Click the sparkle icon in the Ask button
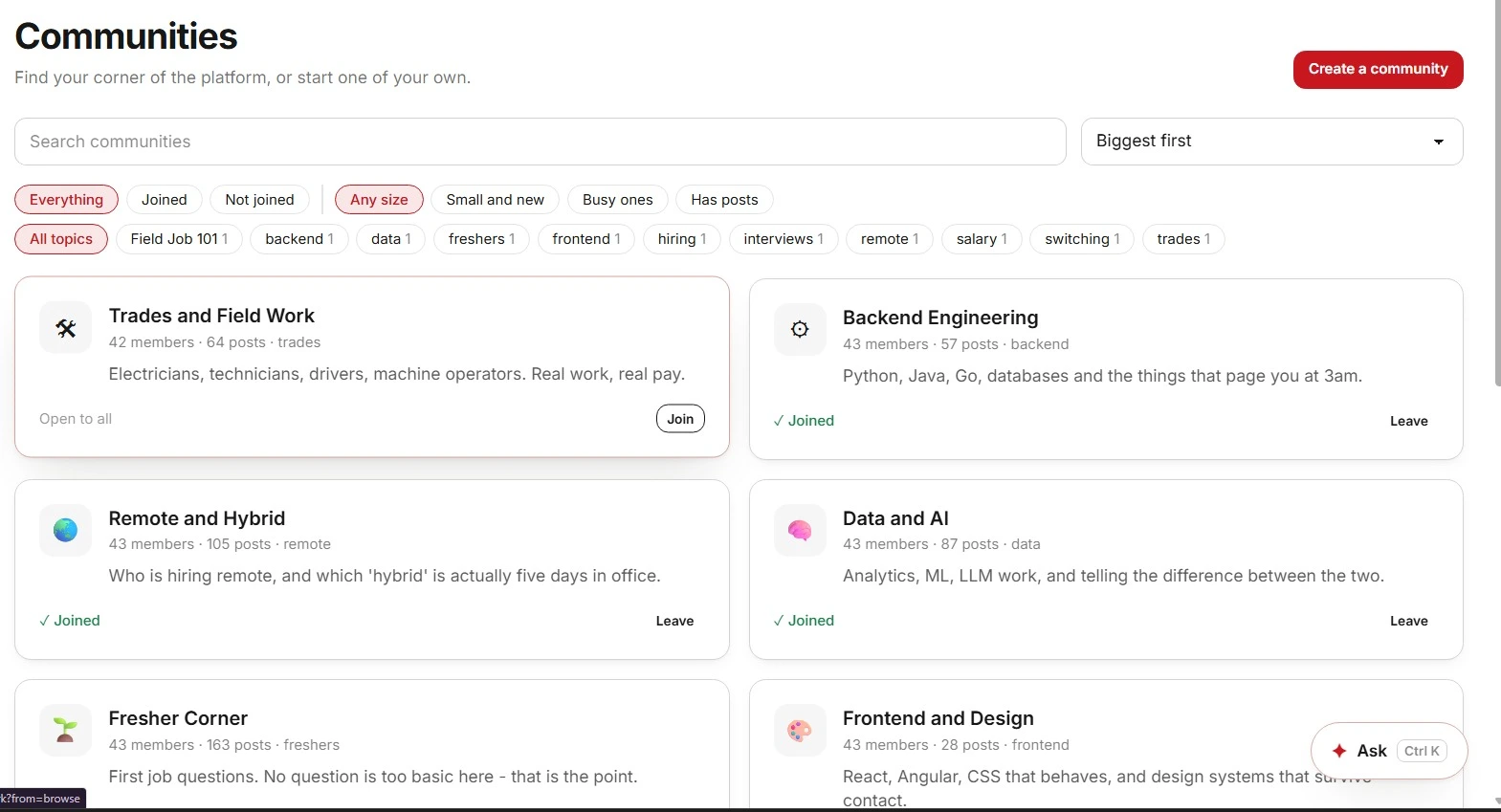The height and width of the screenshot is (812, 1501). 1339,751
